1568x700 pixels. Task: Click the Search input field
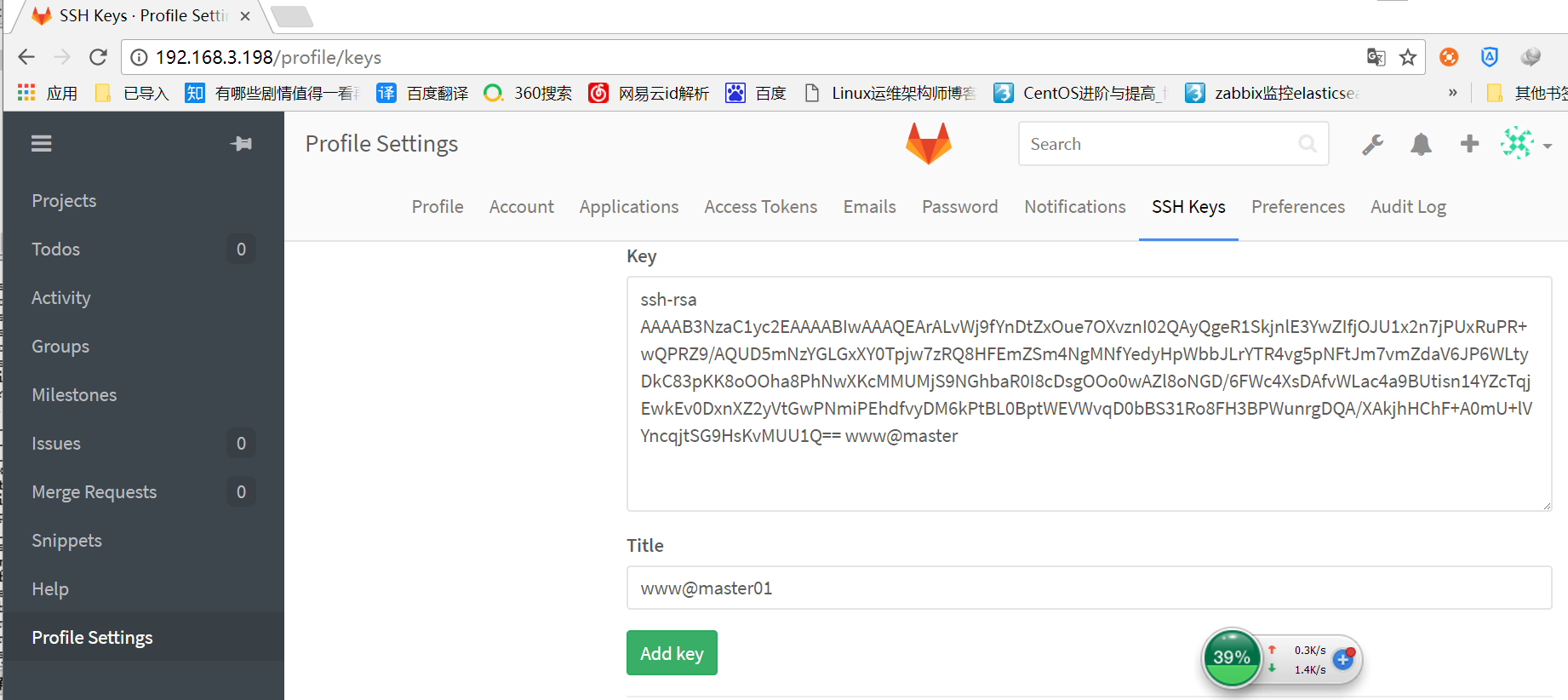point(1173,144)
